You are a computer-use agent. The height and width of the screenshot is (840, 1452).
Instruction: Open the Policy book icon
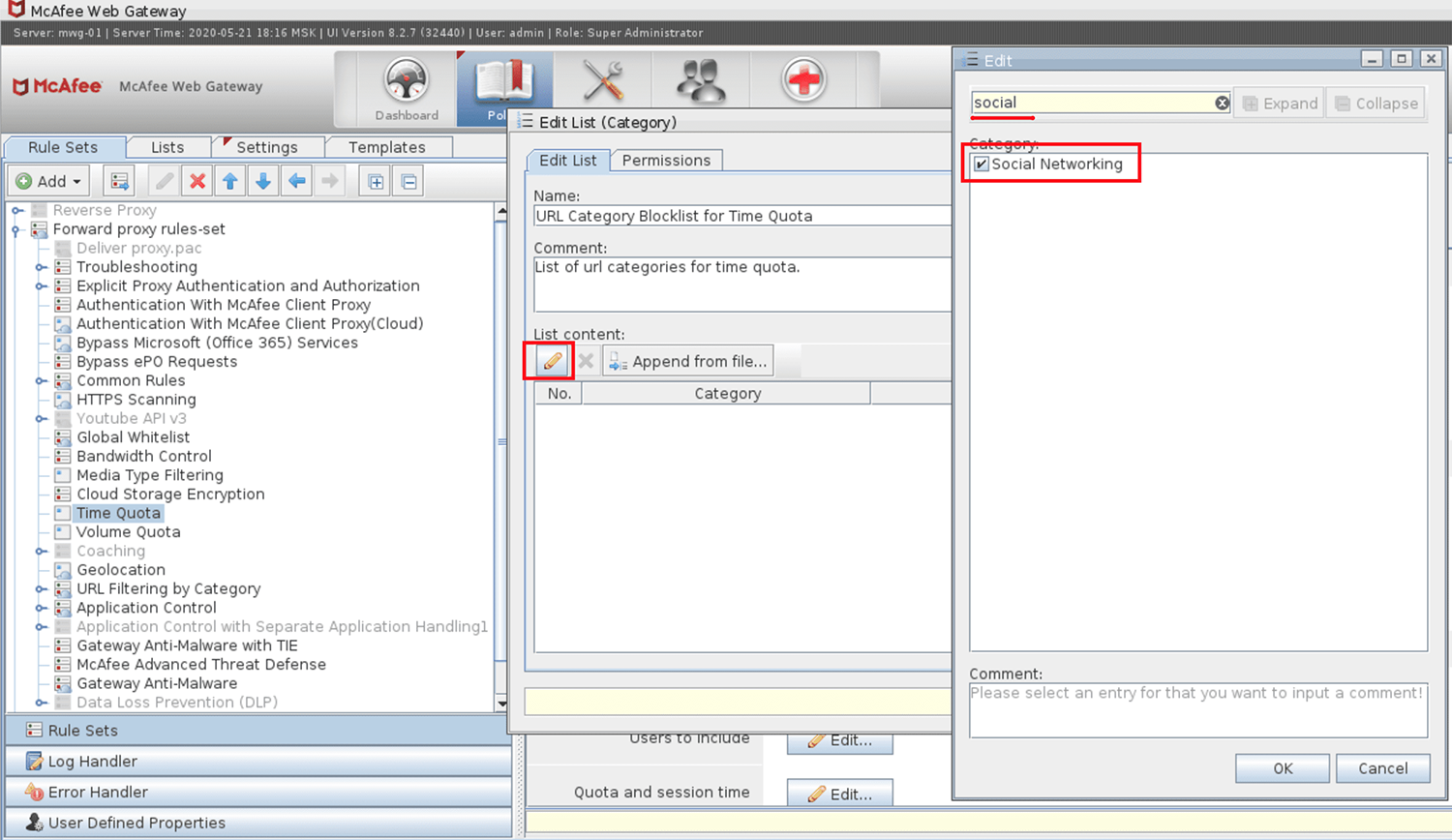tap(503, 81)
